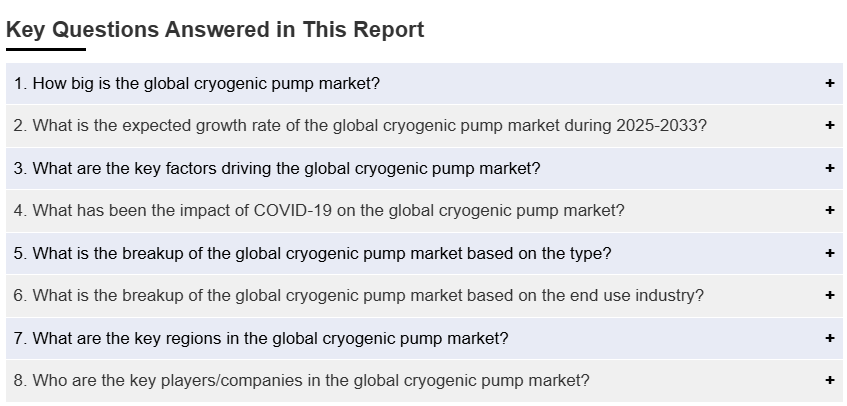Open question 6 on end use industry
Viewport: 847px width, 406px height.
[x=359, y=296]
